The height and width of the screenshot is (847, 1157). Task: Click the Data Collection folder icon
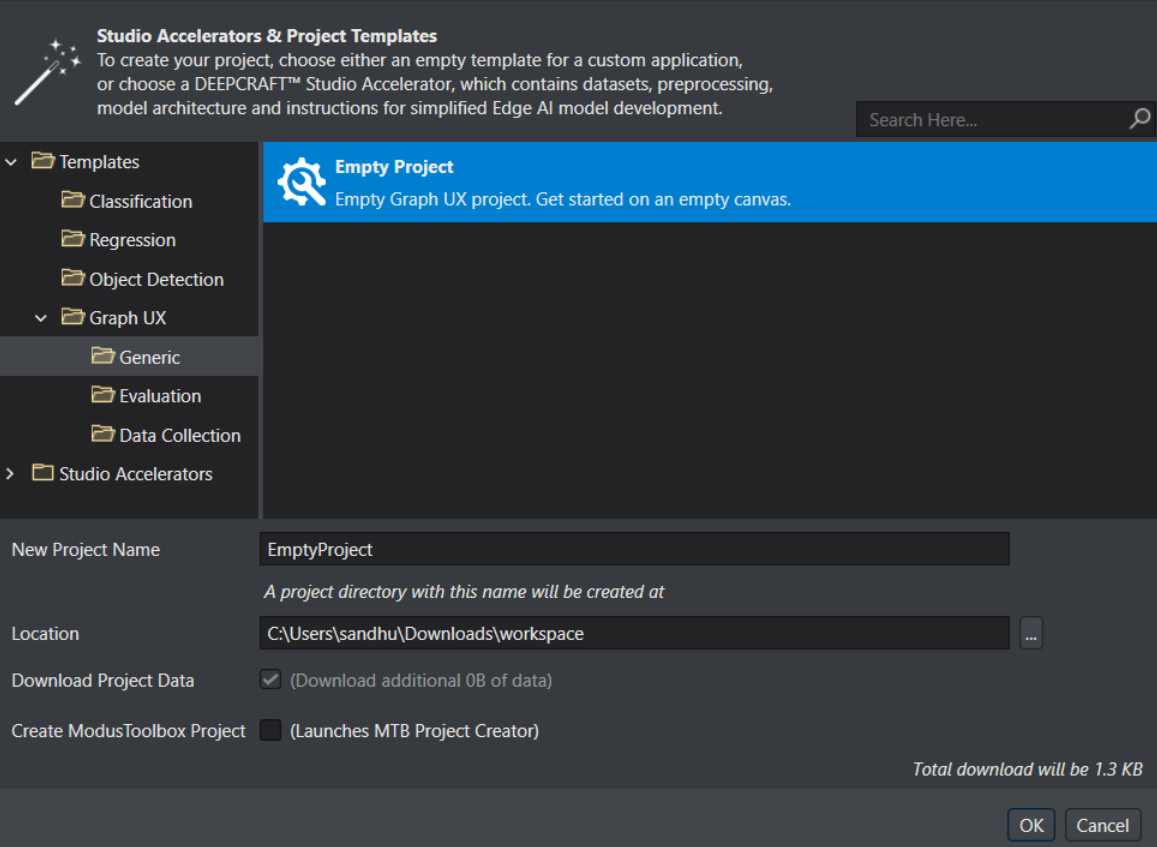103,434
